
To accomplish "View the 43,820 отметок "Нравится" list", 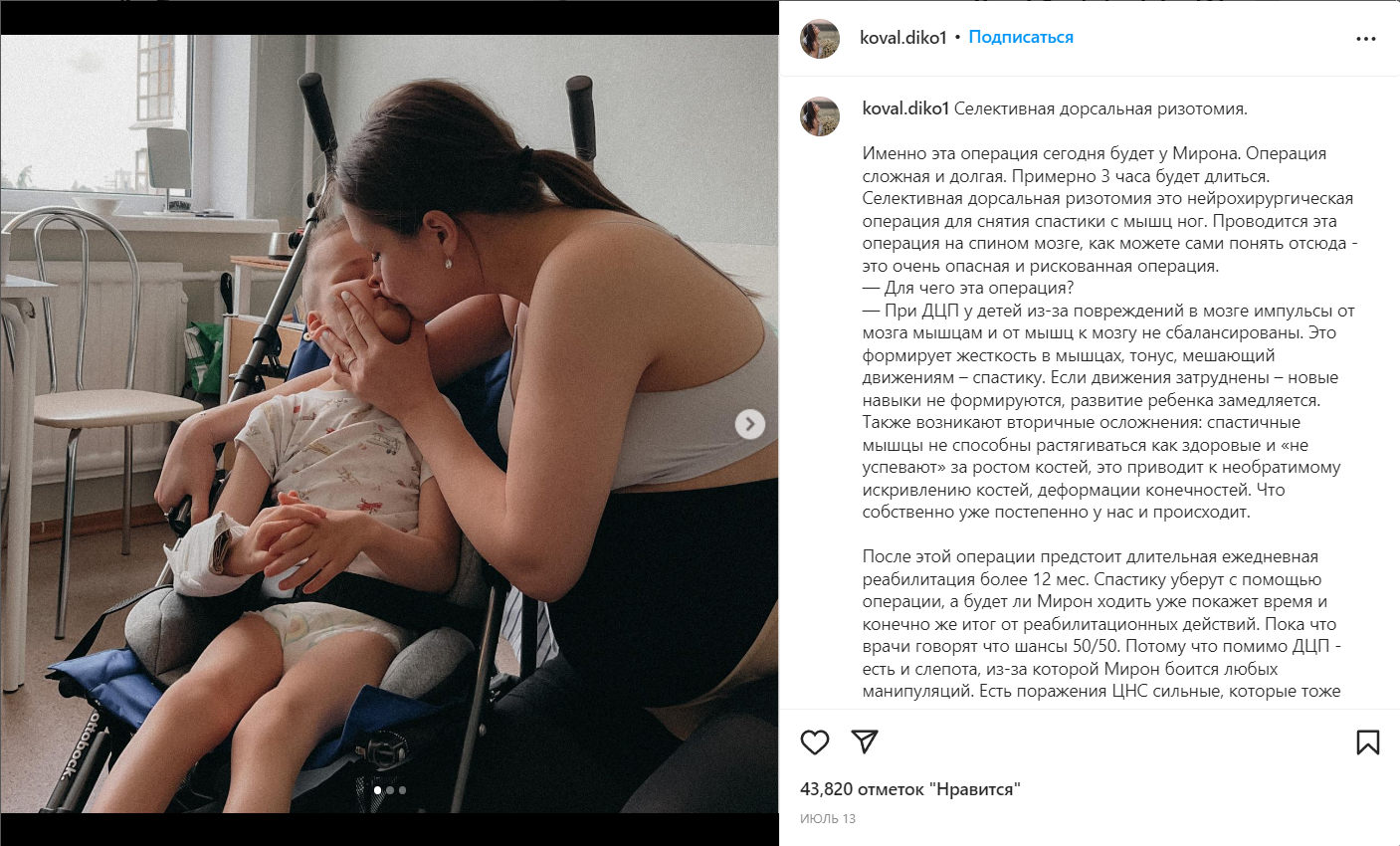I will tap(910, 789).
